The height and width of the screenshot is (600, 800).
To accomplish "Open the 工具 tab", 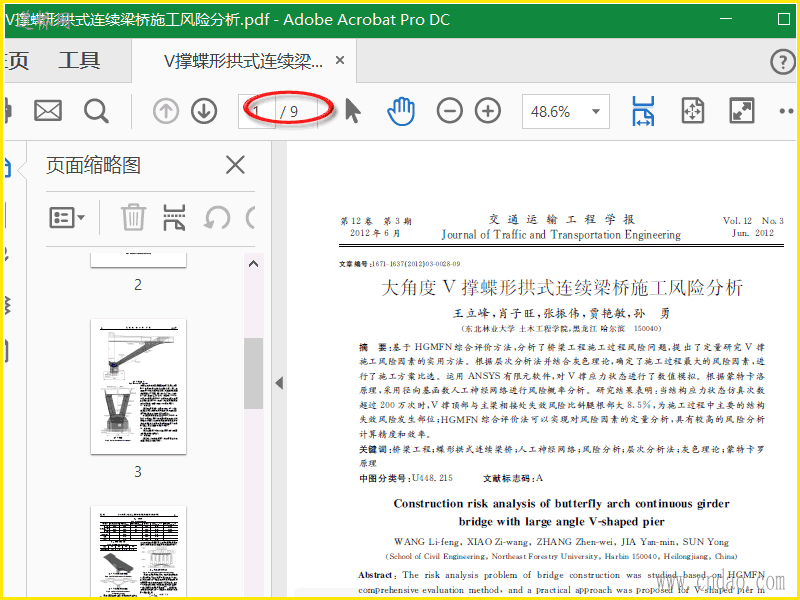I will point(79,61).
